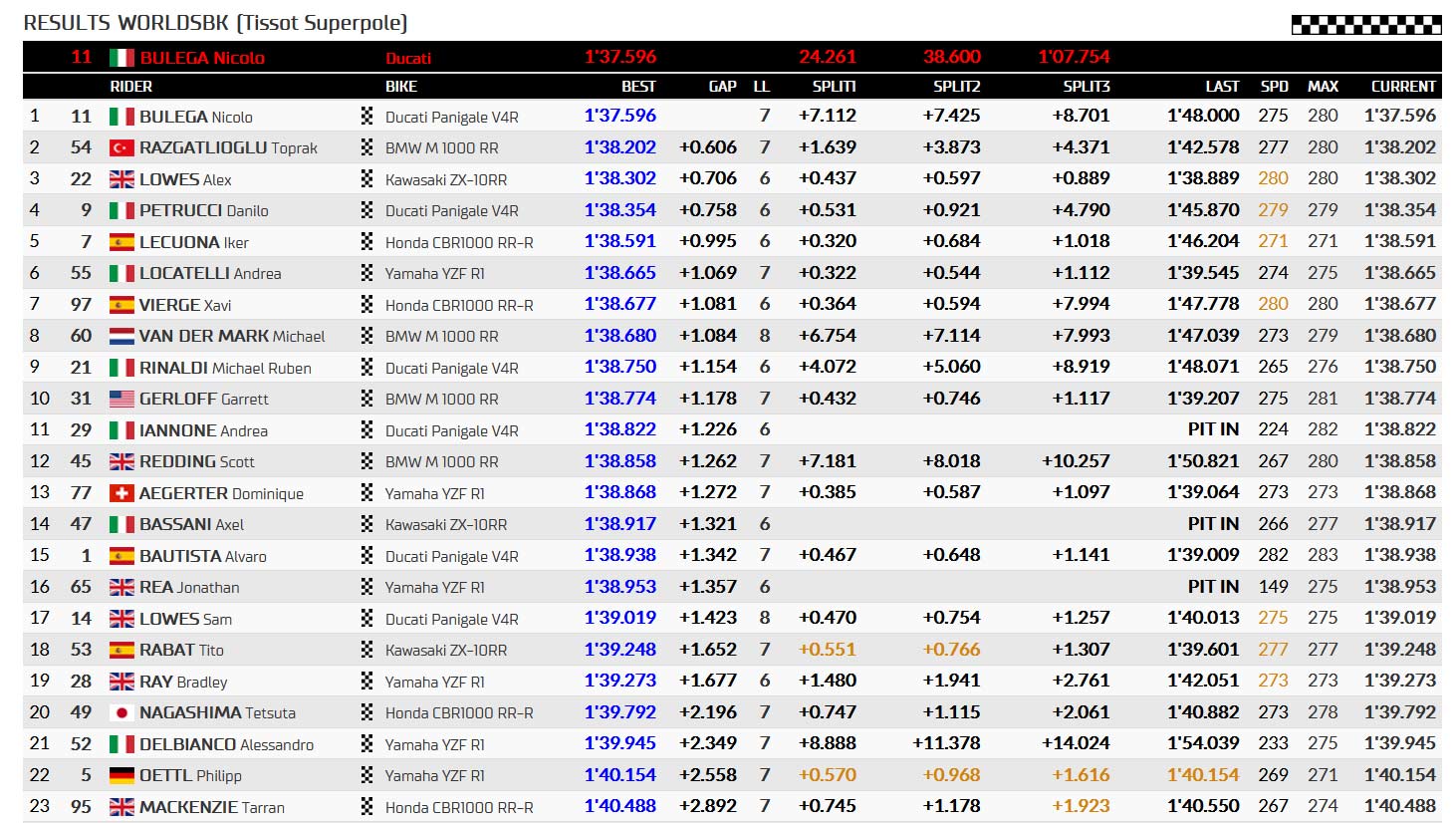Select the rider name "DELBIANCO Alessandro"
The image size is (1456, 823).
click(226, 744)
